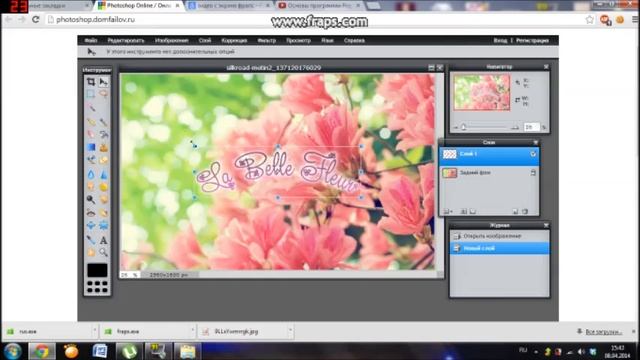Select the background layer row
This screenshot has height=360, width=640.
point(489,173)
